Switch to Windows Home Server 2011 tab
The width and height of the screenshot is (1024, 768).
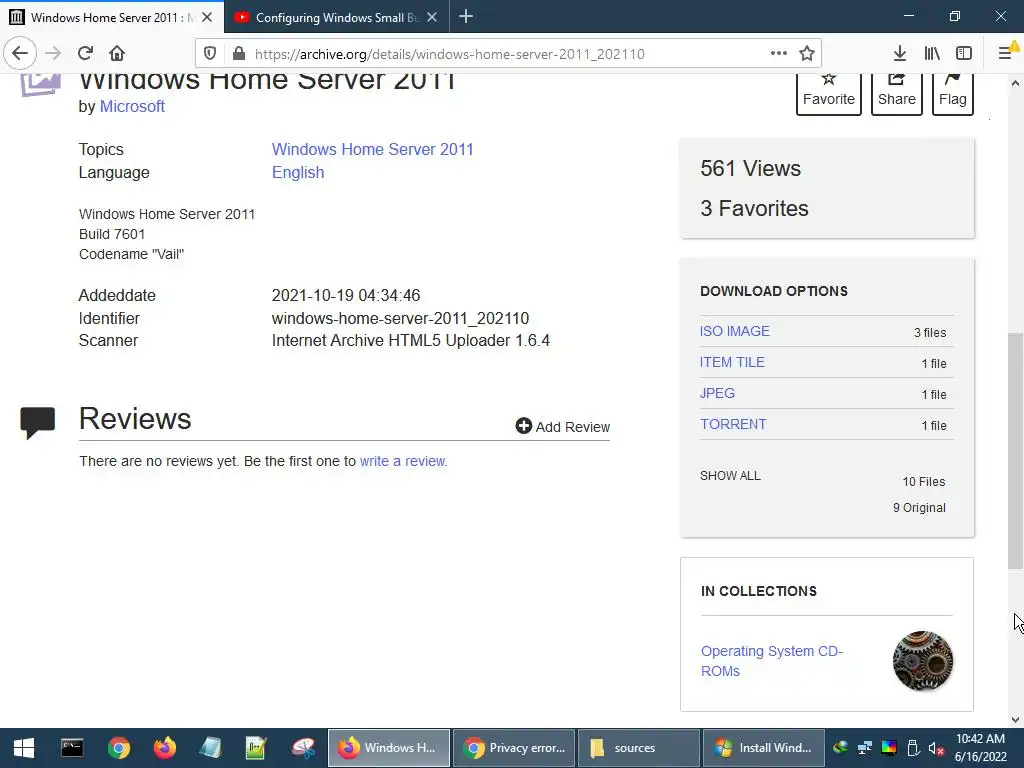(x=112, y=17)
